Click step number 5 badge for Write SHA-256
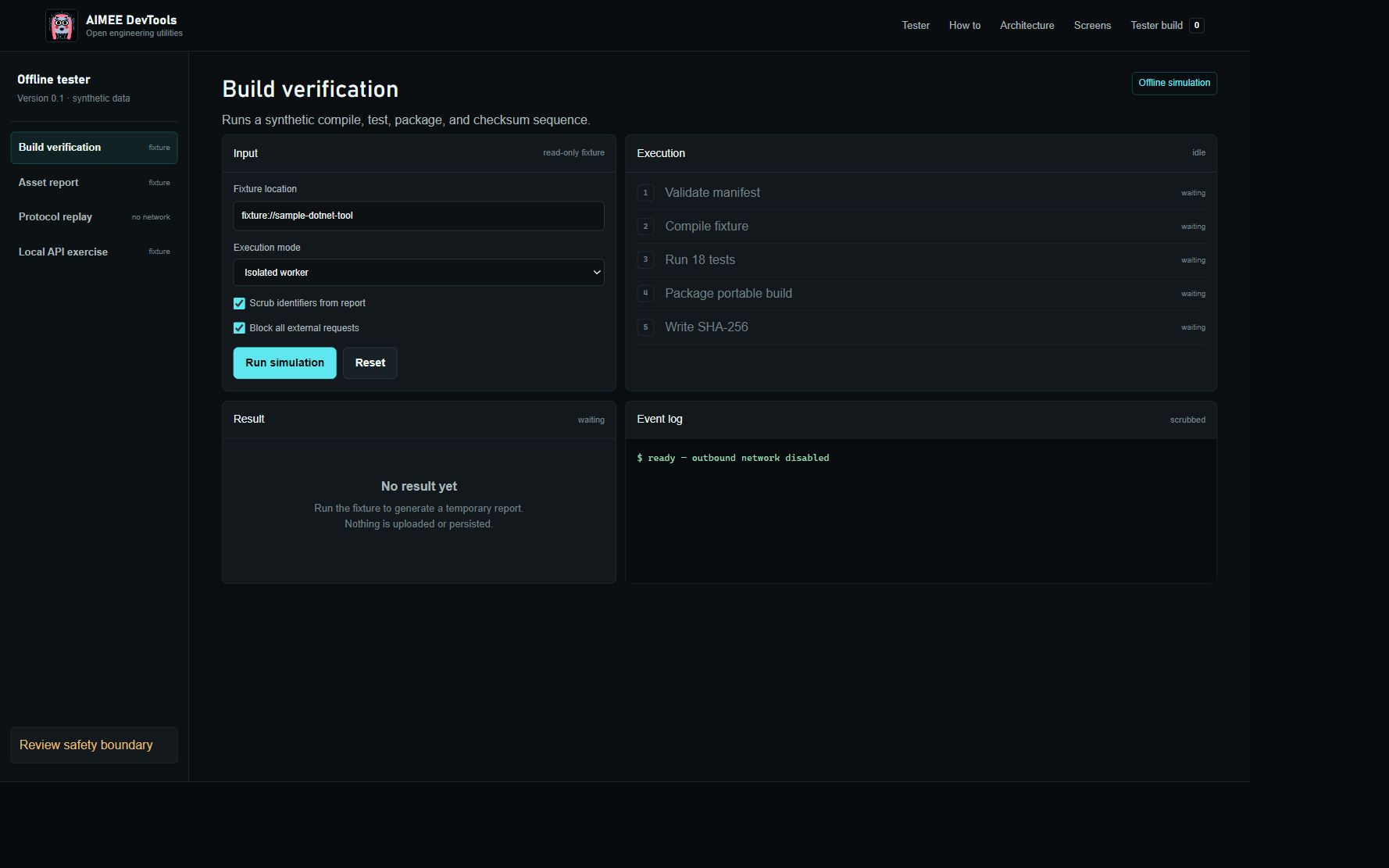The width and height of the screenshot is (1389, 868). (x=645, y=327)
